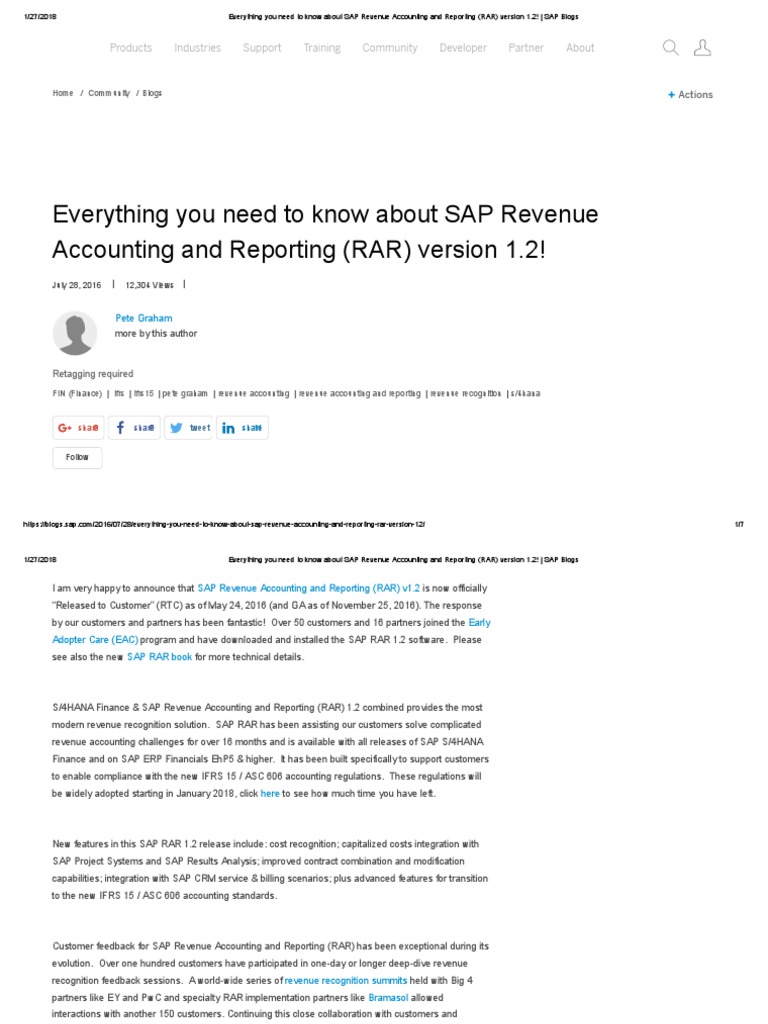Image resolution: width=768 pixels, height=1024 pixels.
Task: Select the FIN (Finance) tag
Action: (77, 394)
